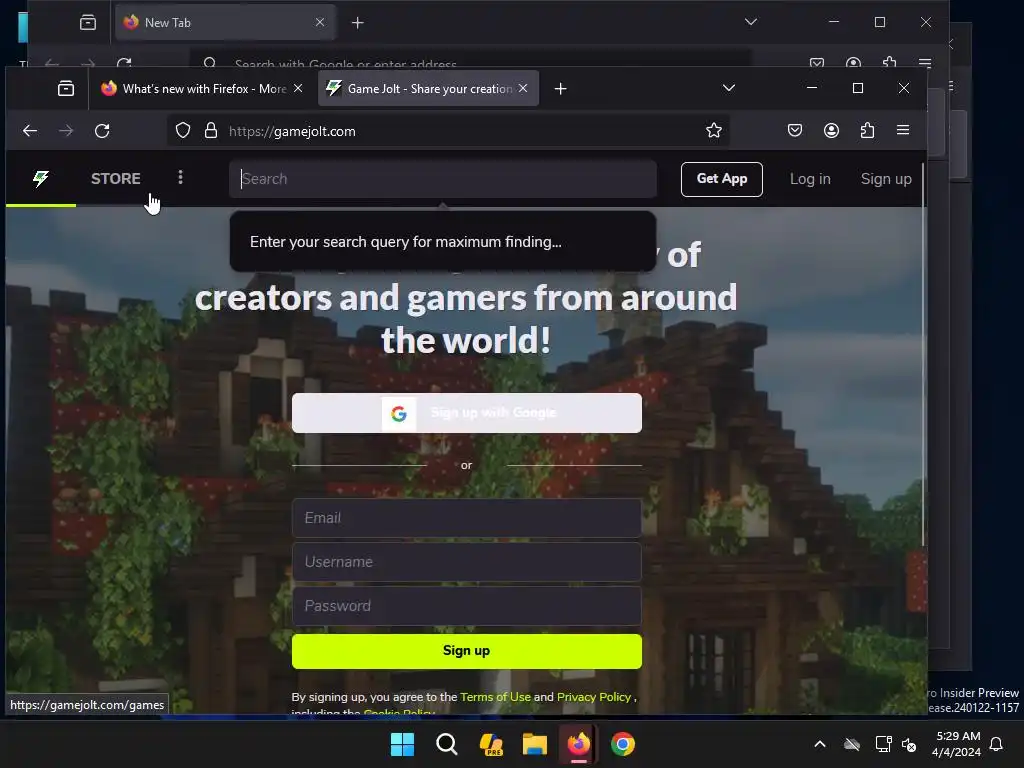Bookmark this page with the star icon

pyautogui.click(x=714, y=131)
